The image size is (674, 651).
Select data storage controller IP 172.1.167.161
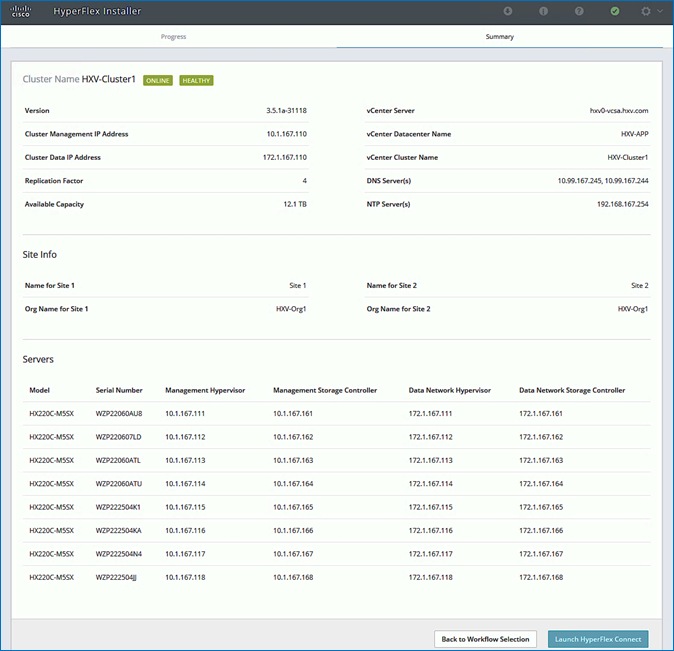(541, 414)
